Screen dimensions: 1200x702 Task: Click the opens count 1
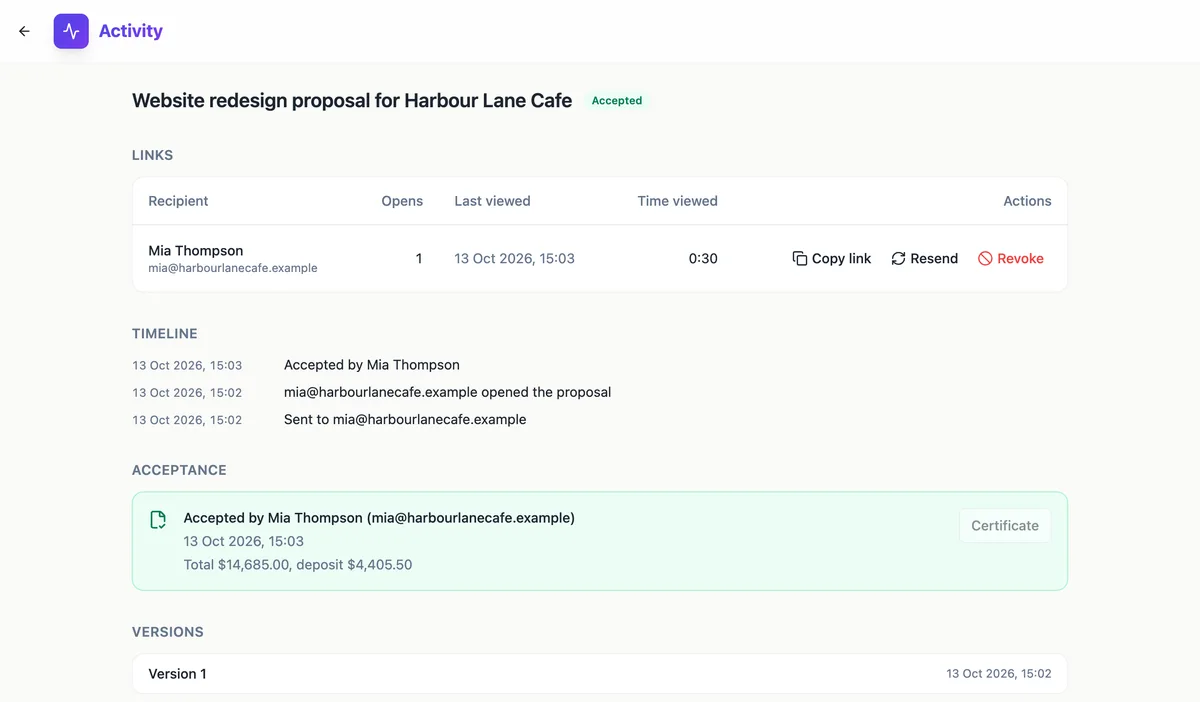(x=419, y=259)
